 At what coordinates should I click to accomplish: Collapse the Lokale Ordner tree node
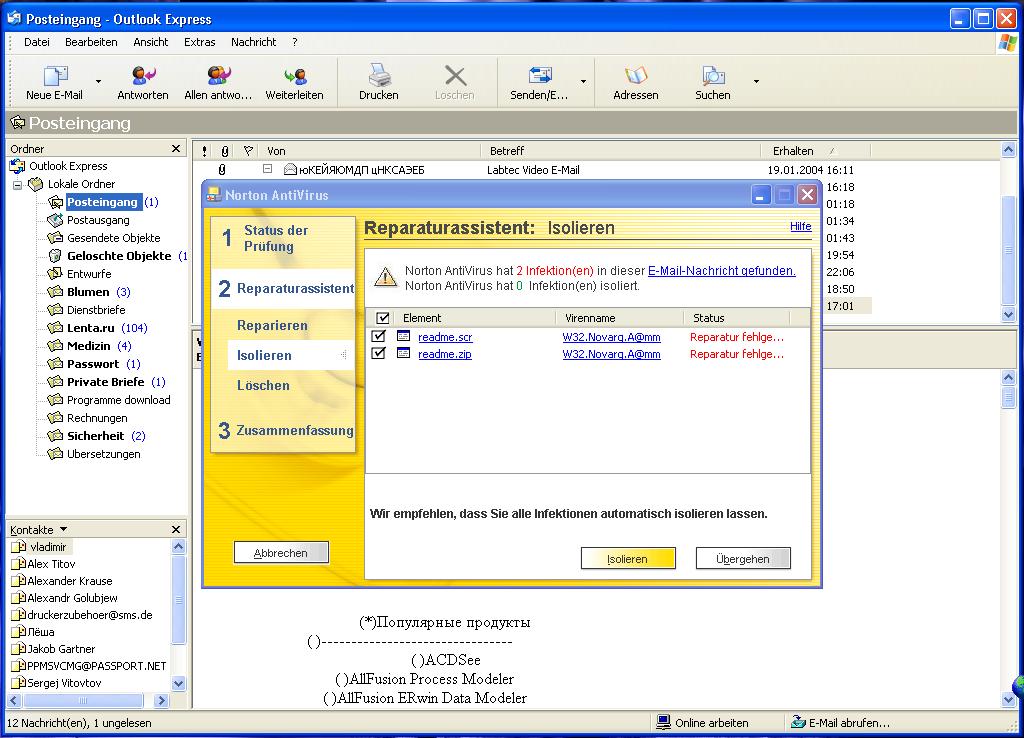point(18,185)
